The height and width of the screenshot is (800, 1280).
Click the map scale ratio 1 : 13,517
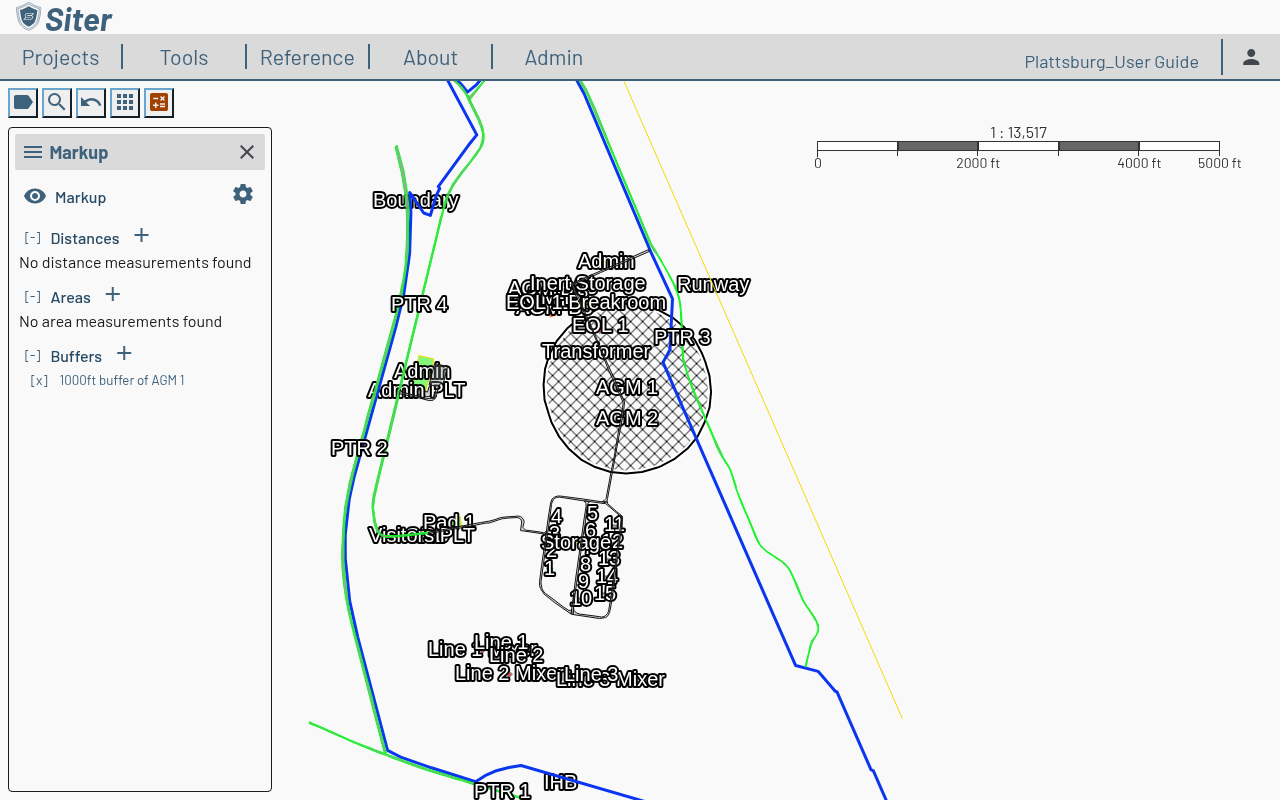(x=1018, y=133)
